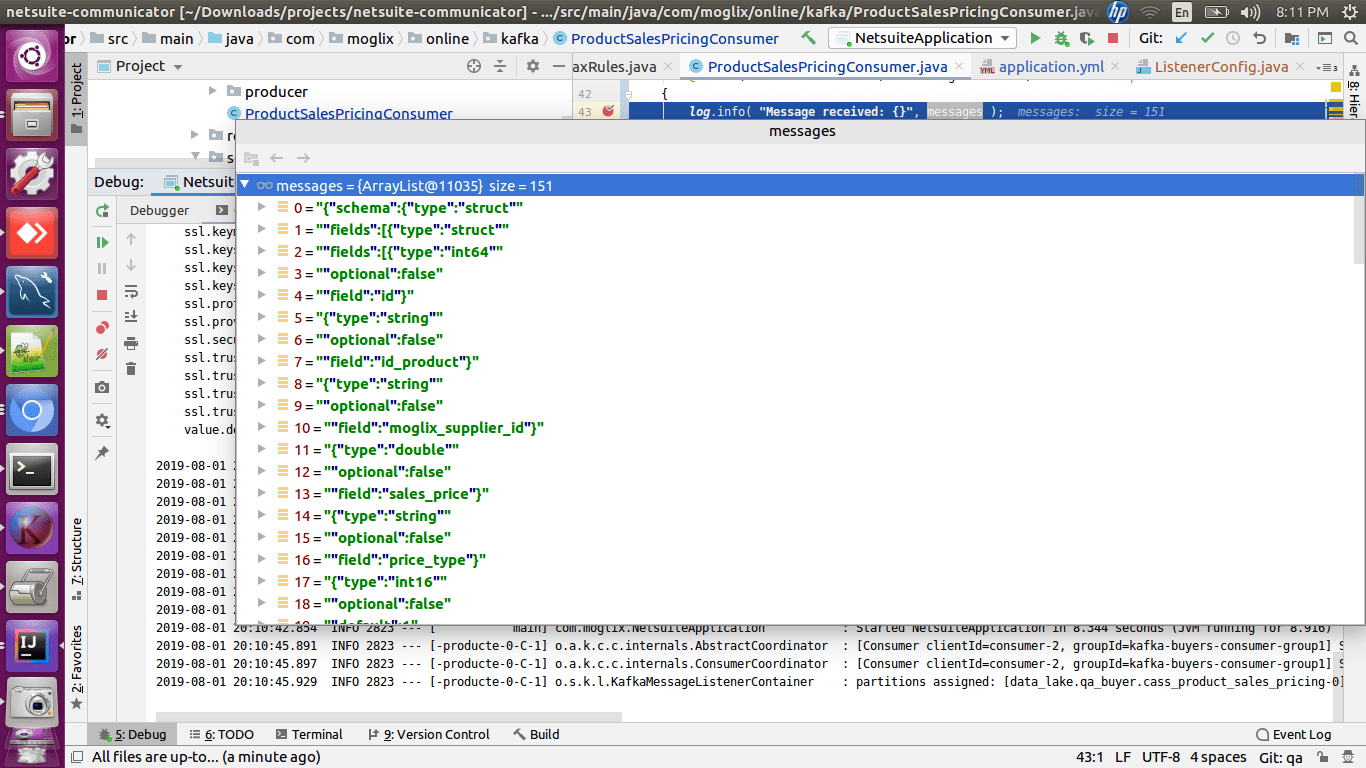Show the hidden editor tabs dropdown
Screen dimensions: 1366x768
[1328, 67]
